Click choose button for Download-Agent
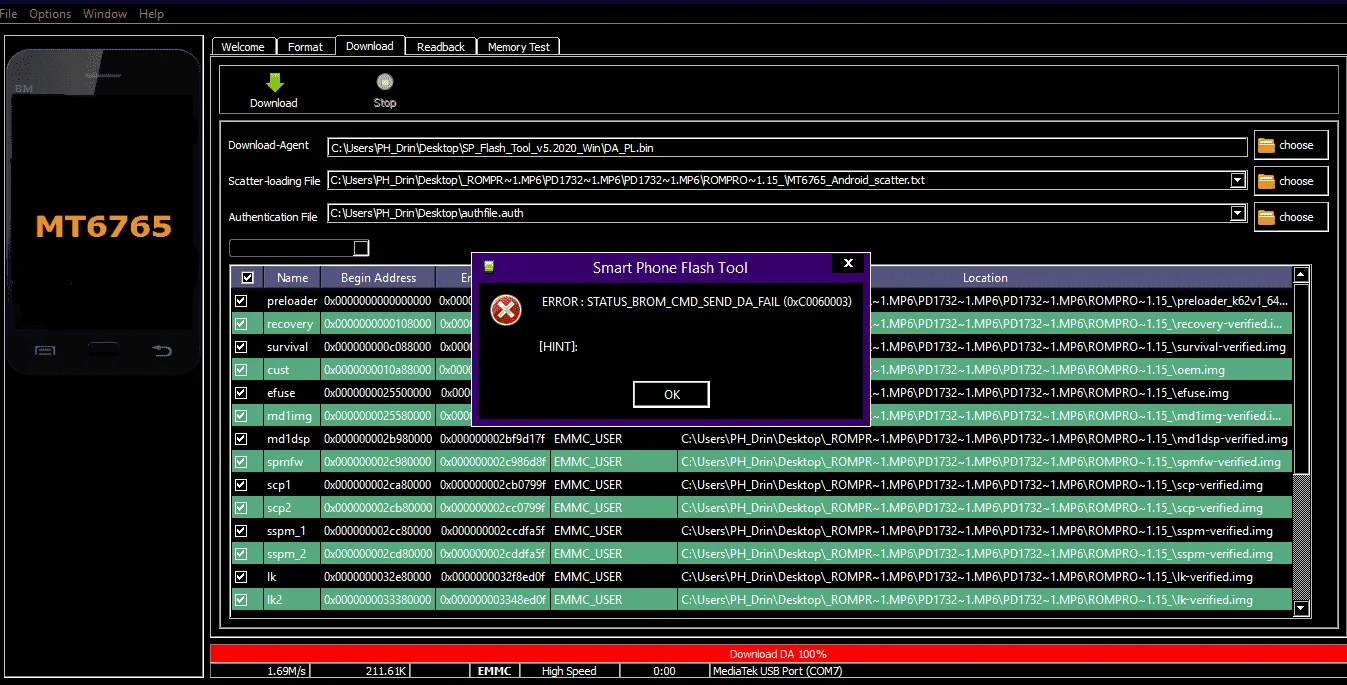 point(1291,145)
